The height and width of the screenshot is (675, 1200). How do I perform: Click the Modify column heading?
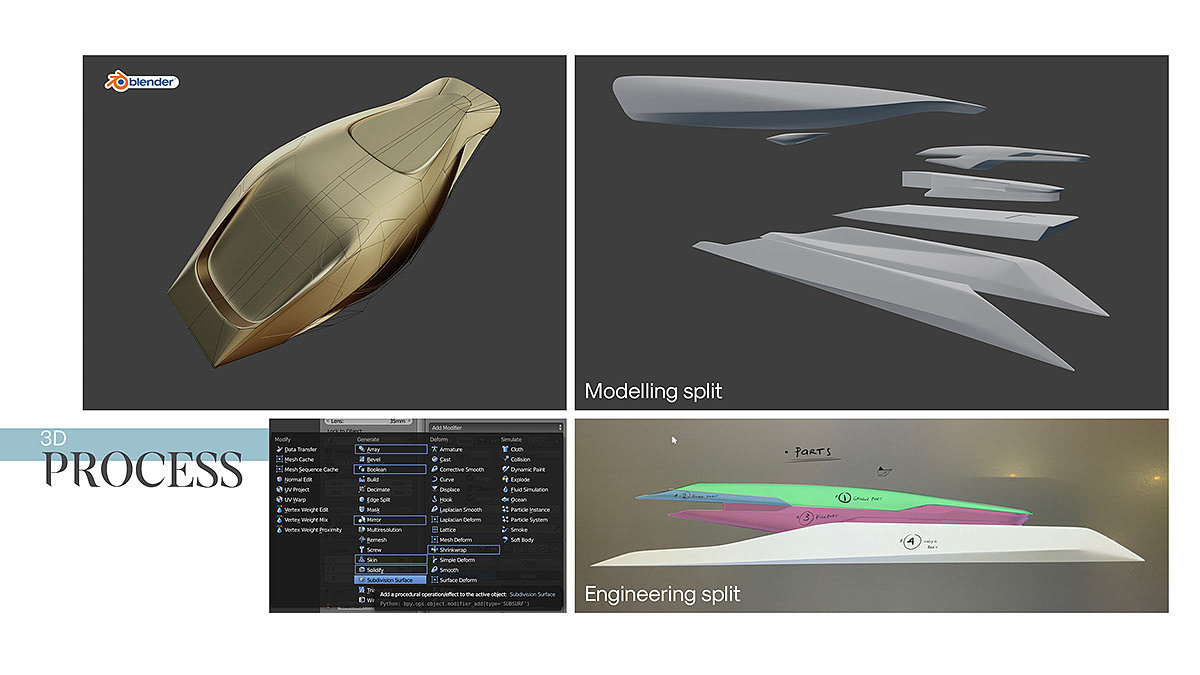pyautogui.click(x=283, y=439)
